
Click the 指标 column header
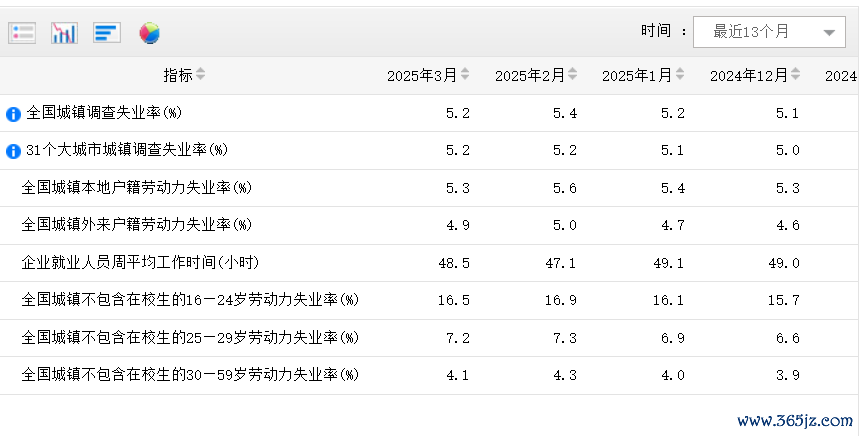click(178, 75)
